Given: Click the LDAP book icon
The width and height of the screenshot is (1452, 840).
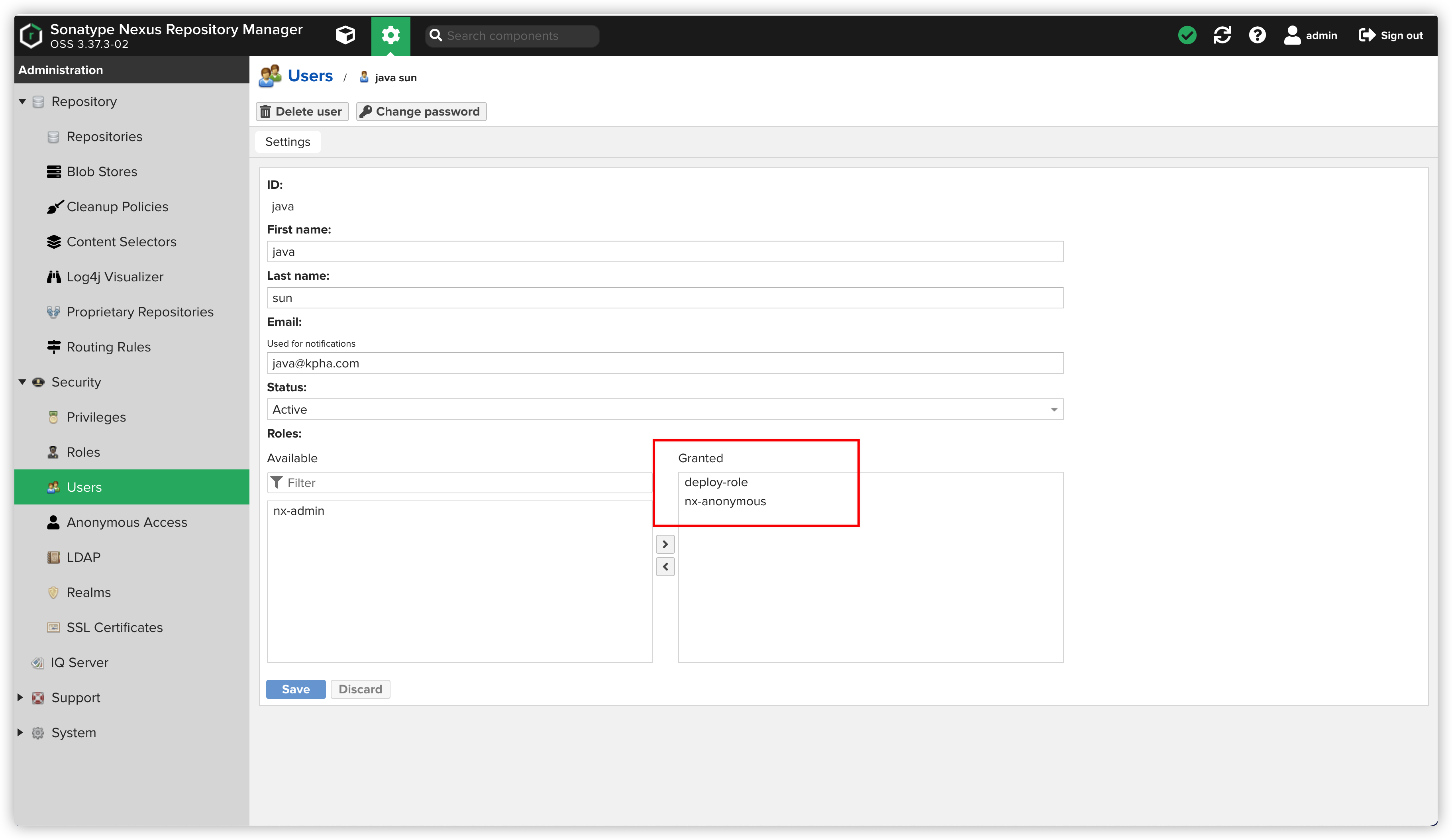Looking at the screenshot, I should click(x=53, y=558).
